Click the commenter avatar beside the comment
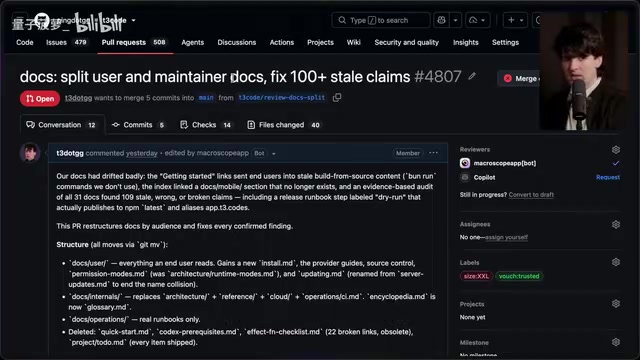 (x=30, y=153)
